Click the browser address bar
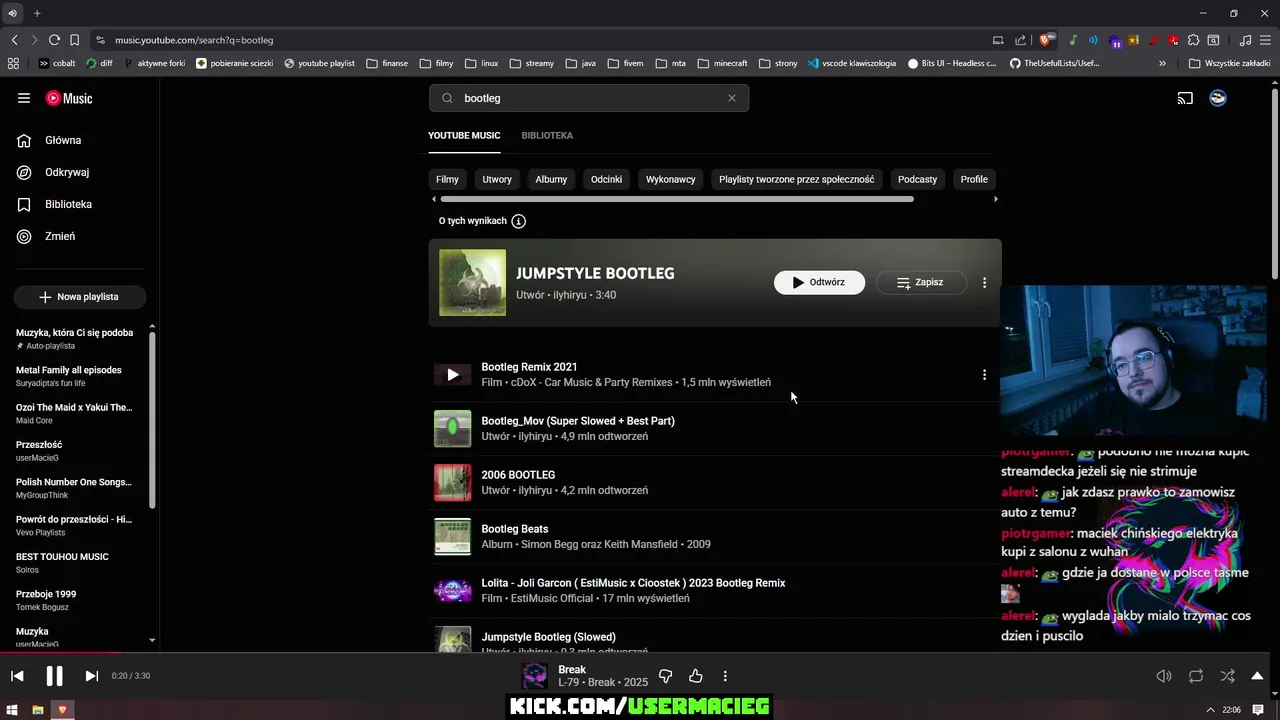 tap(540, 40)
